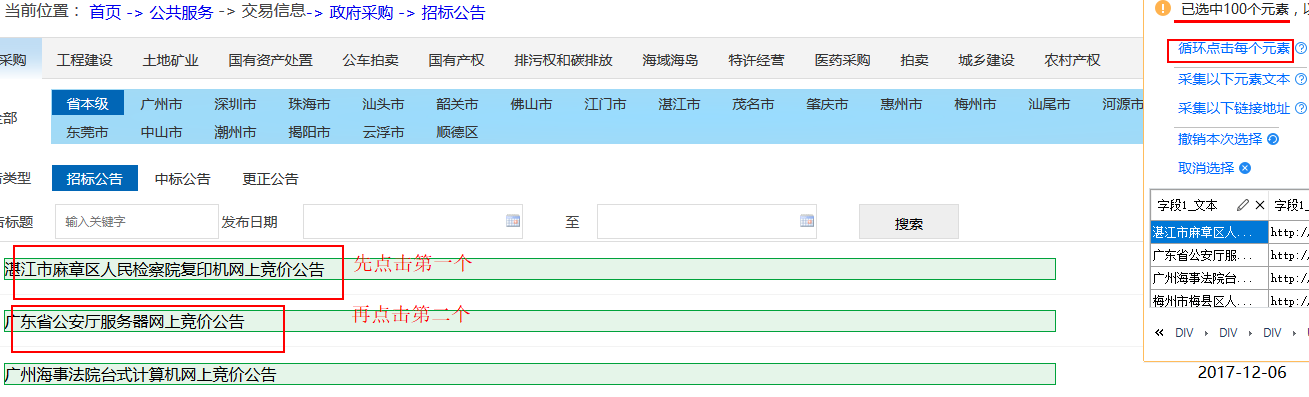The width and height of the screenshot is (1309, 397).
Task: Switch to 工程建设 category tab
Action: pyautogui.click(x=85, y=60)
